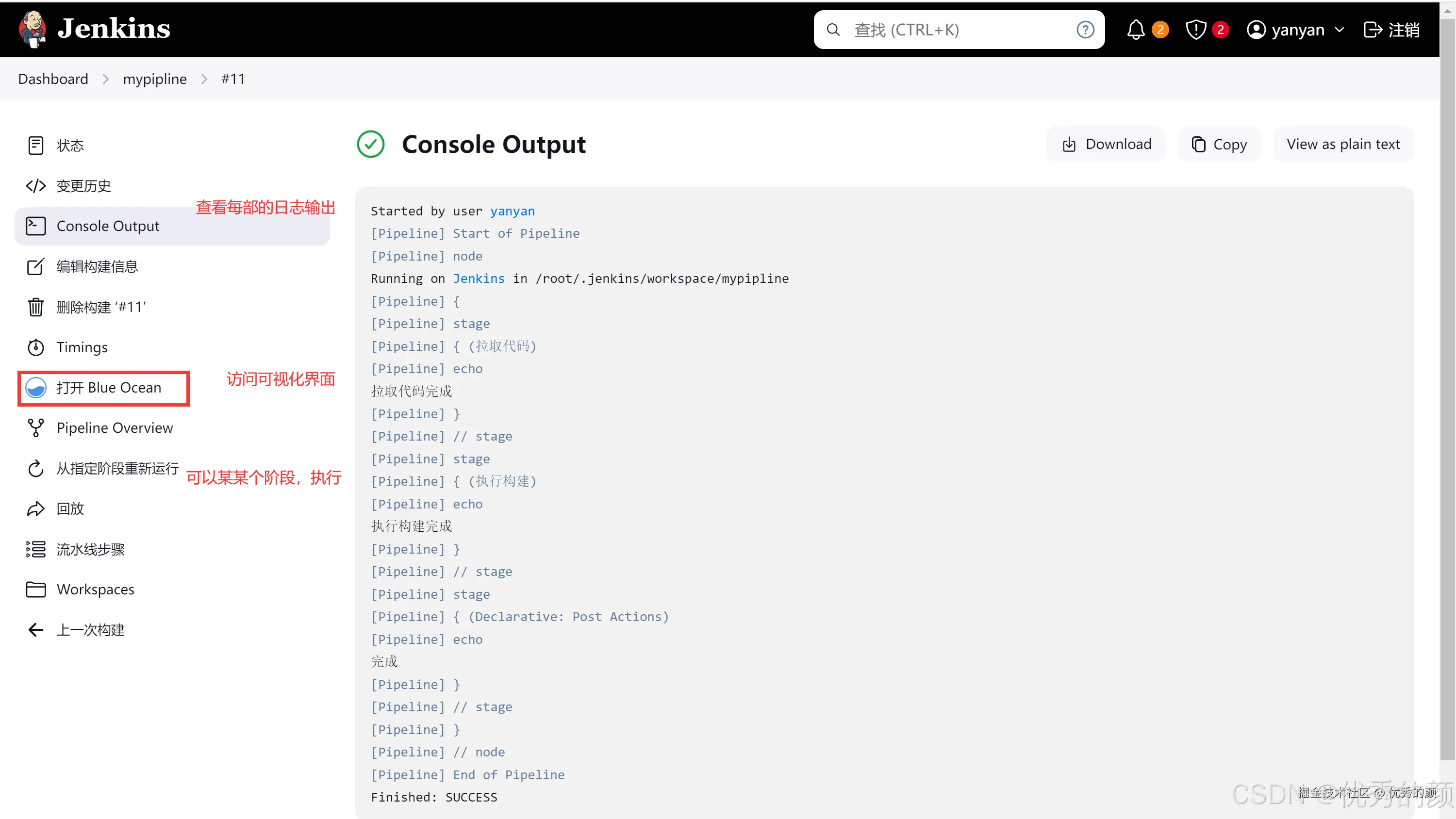Open the notifications bell icon
The width and height of the screenshot is (1456, 819).
1136,30
